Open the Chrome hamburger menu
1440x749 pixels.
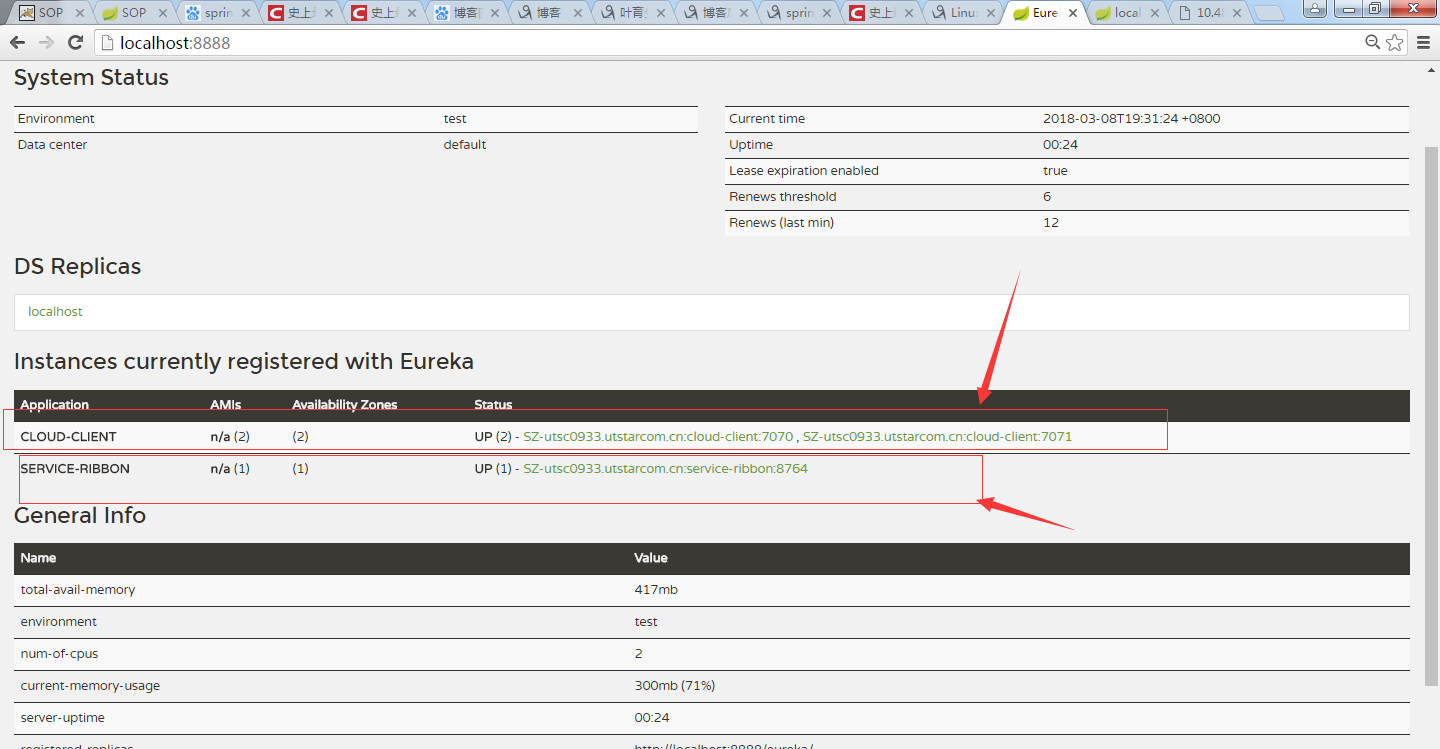pyautogui.click(x=1424, y=43)
